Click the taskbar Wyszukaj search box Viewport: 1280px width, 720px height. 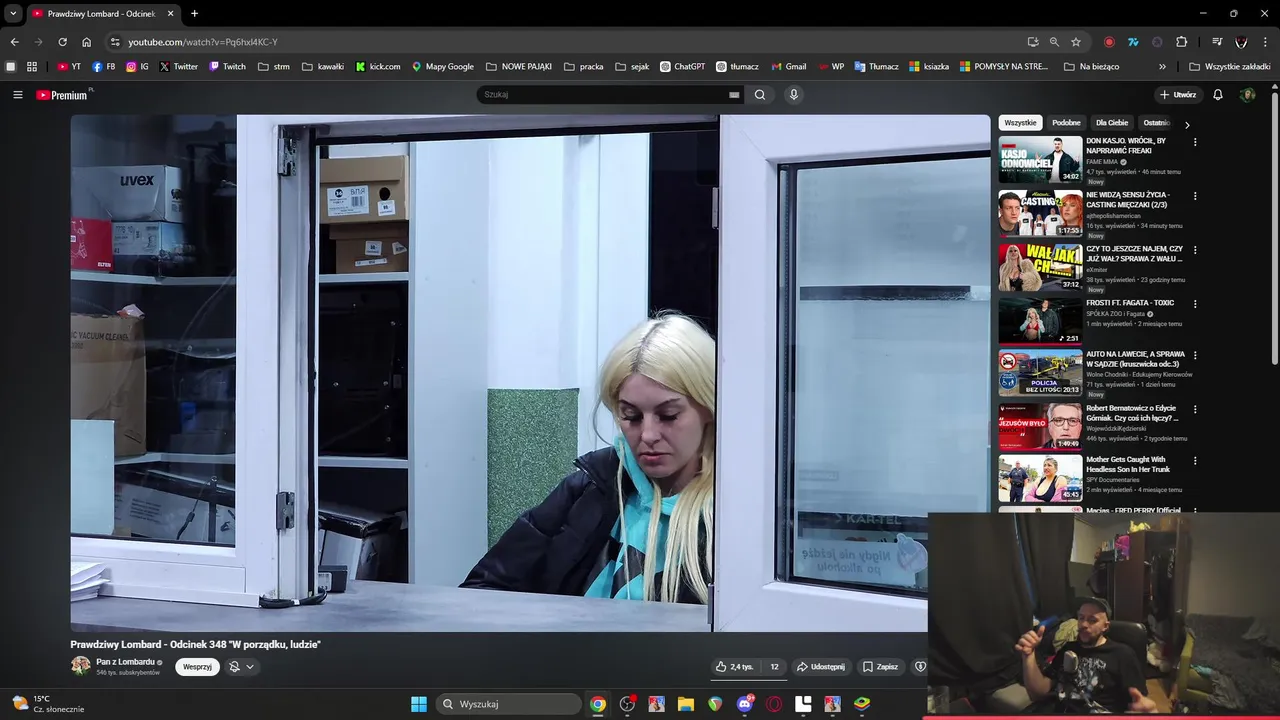tap(510, 704)
